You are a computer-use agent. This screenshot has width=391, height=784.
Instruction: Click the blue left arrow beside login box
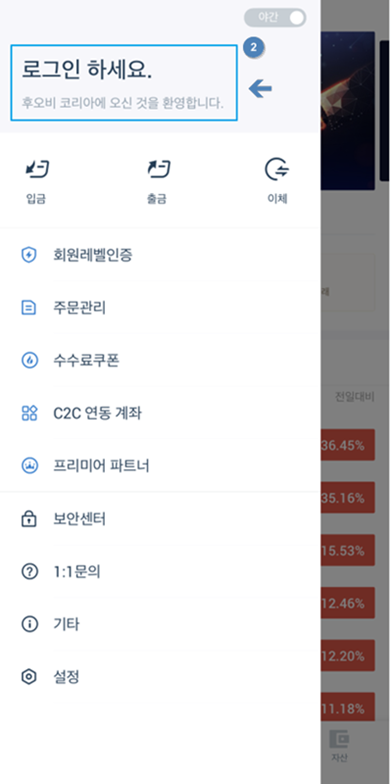pyautogui.click(x=260, y=89)
